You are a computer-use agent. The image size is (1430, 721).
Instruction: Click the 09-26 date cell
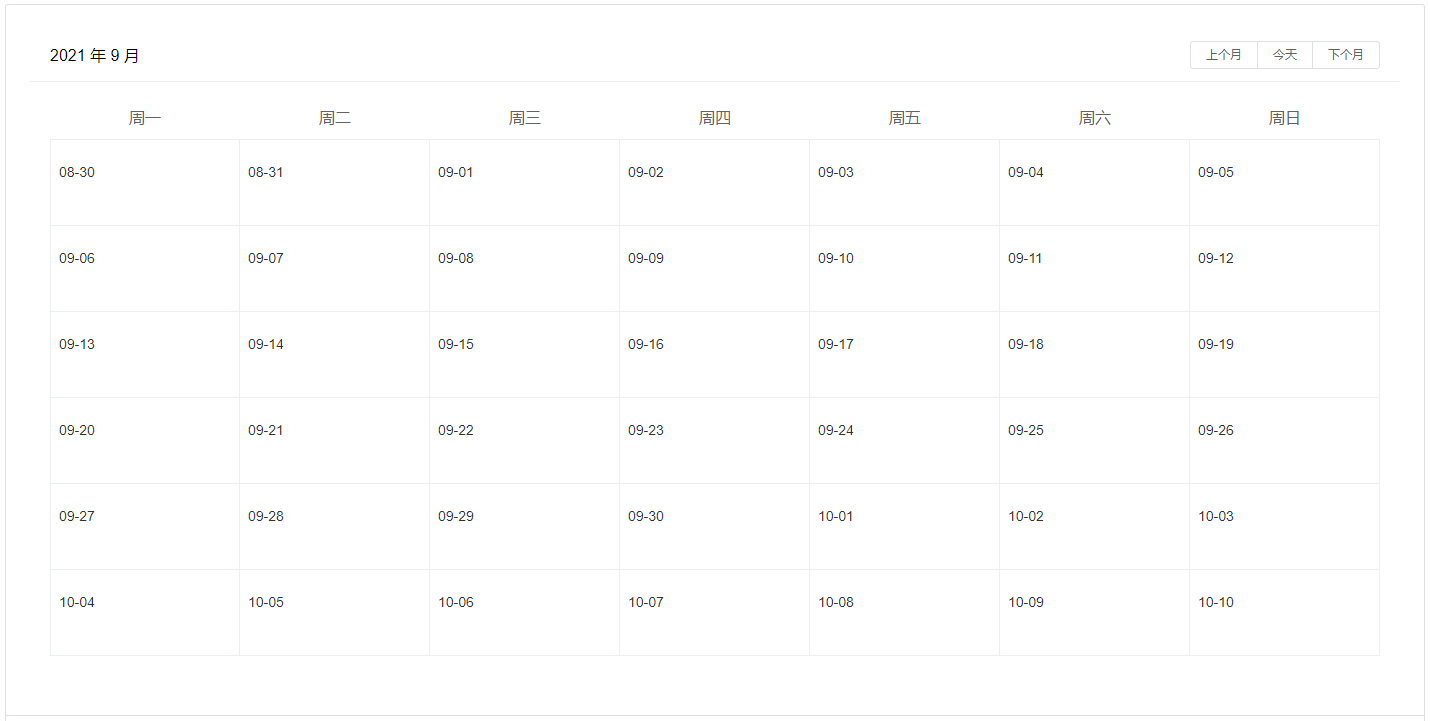(x=1284, y=441)
